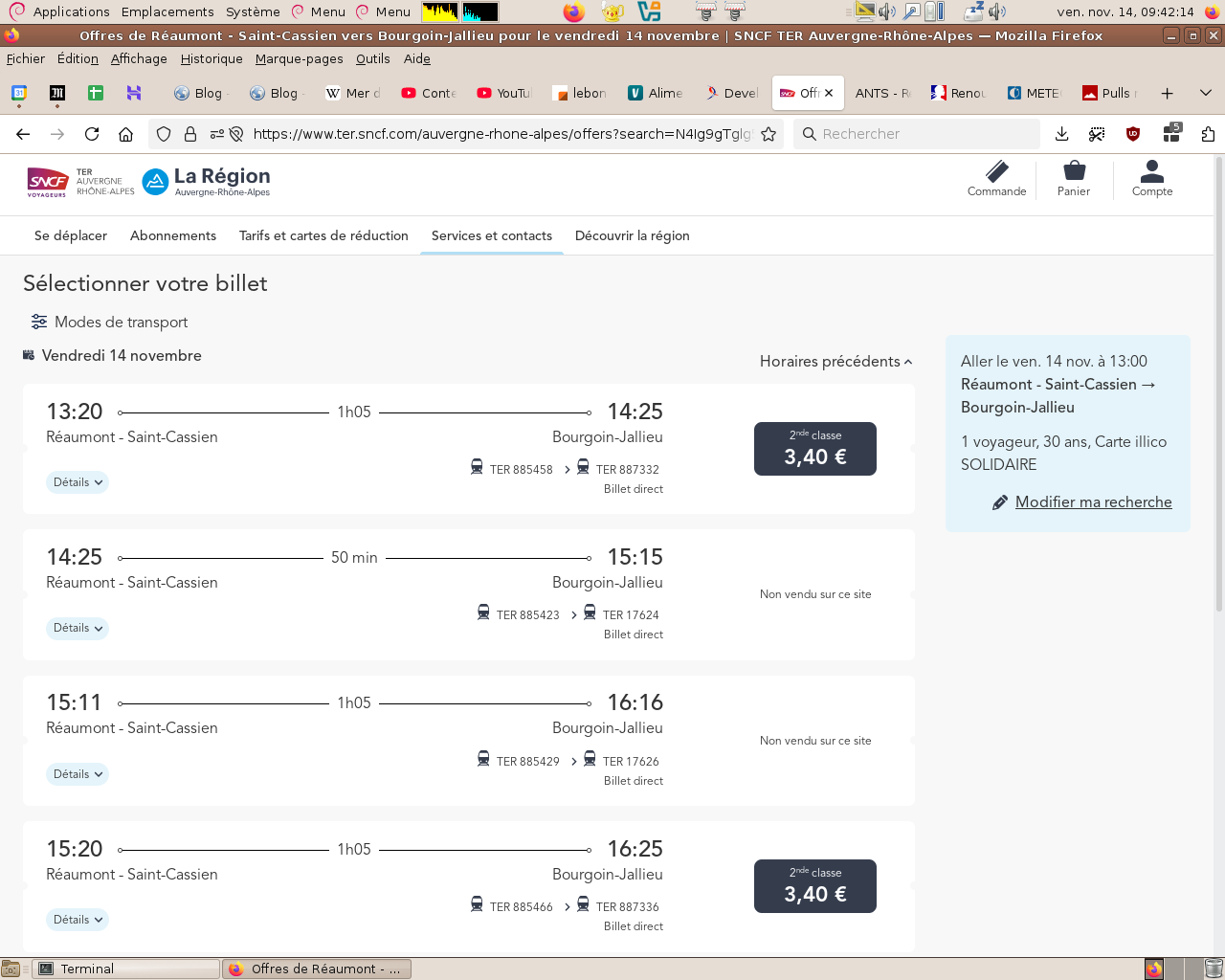Viewport: 1225px width, 980px height.
Task: Click the SNCF Voyageurs logo
Action: click(x=48, y=181)
